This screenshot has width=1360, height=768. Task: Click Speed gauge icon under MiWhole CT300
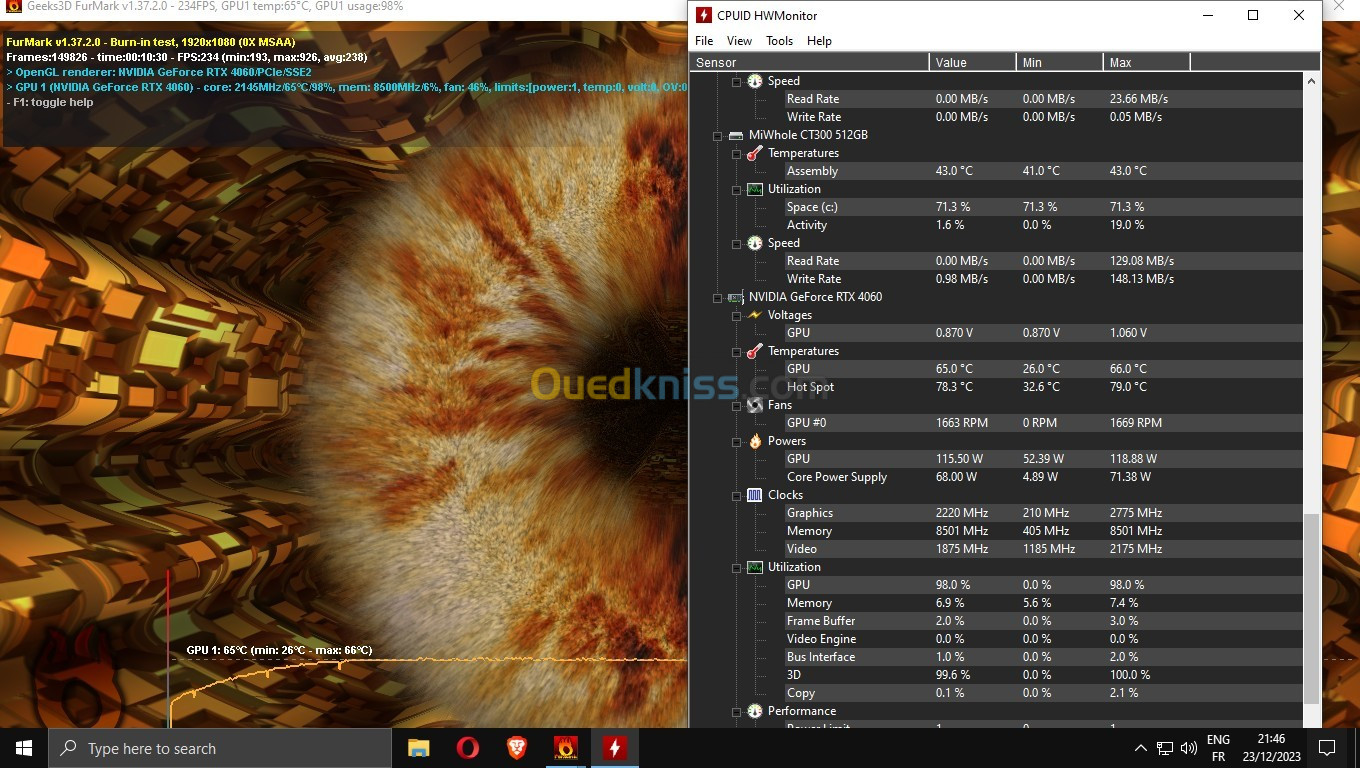pyautogui.click(x=755, y=243)
